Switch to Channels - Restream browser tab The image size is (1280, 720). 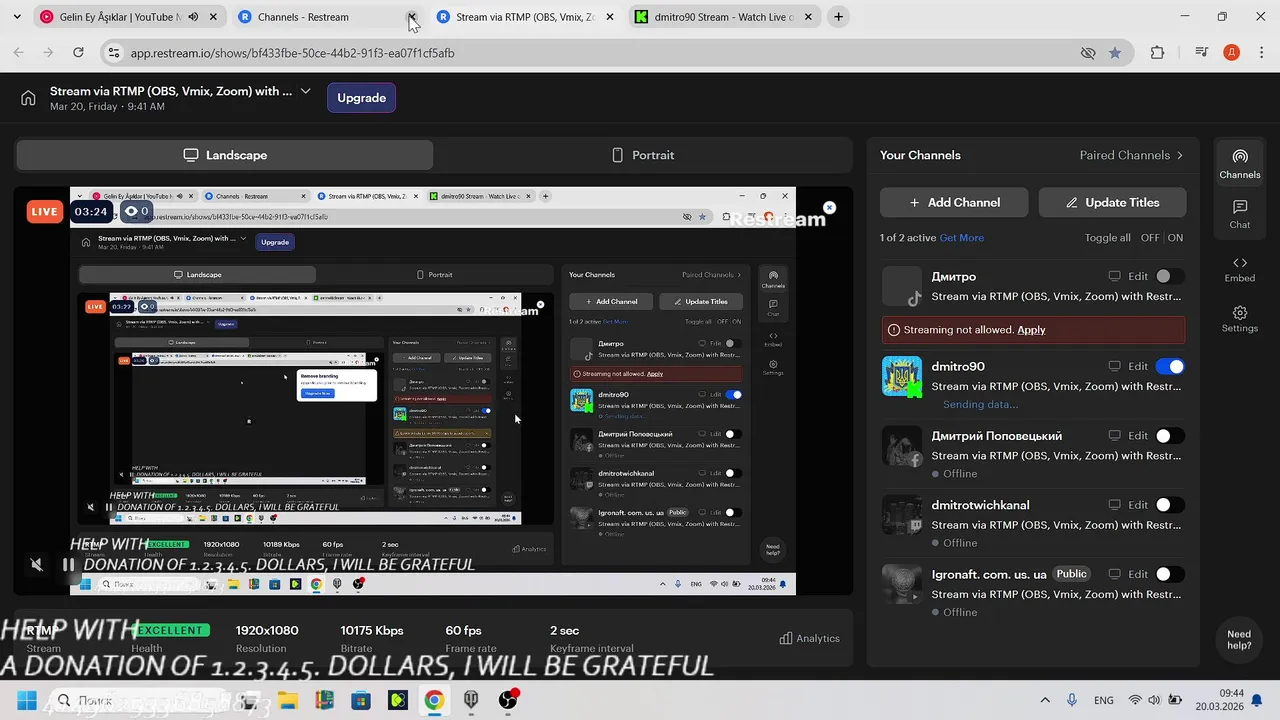coord(327,17)
